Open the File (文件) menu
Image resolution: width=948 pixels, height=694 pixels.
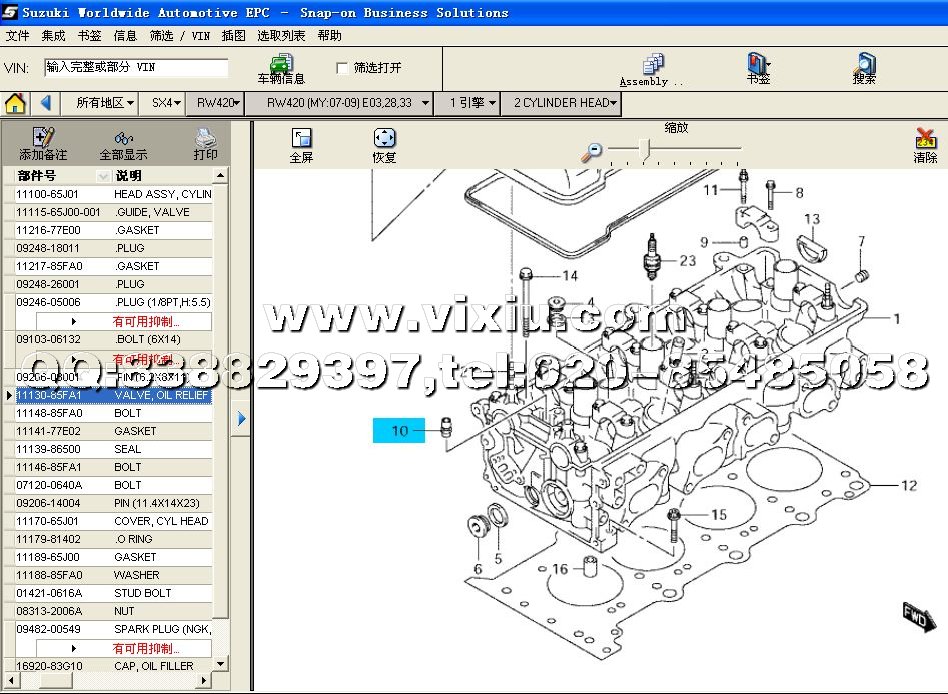point(17,35)
